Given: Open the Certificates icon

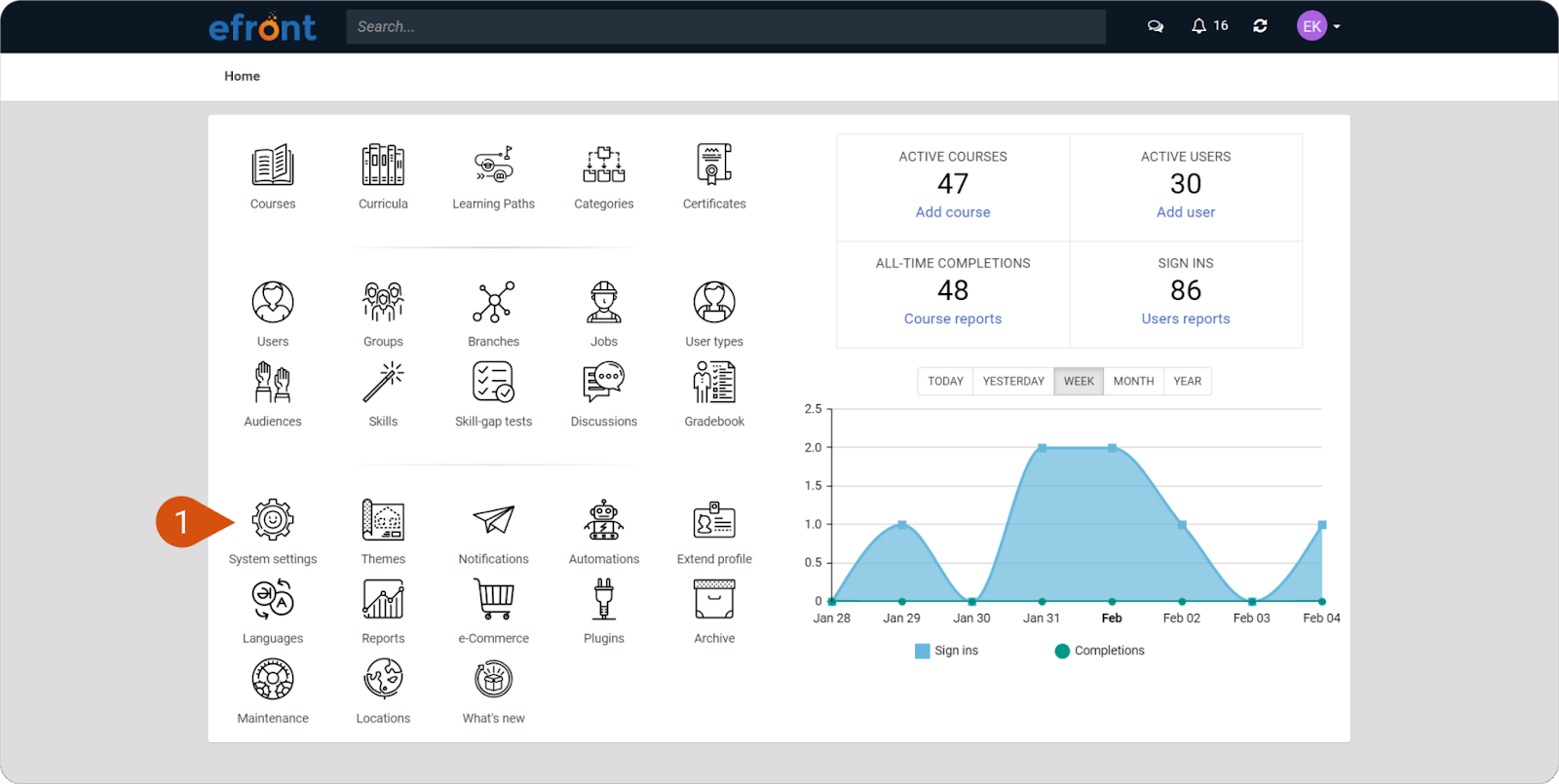Looking at the screenshot, I should (714, 166).
